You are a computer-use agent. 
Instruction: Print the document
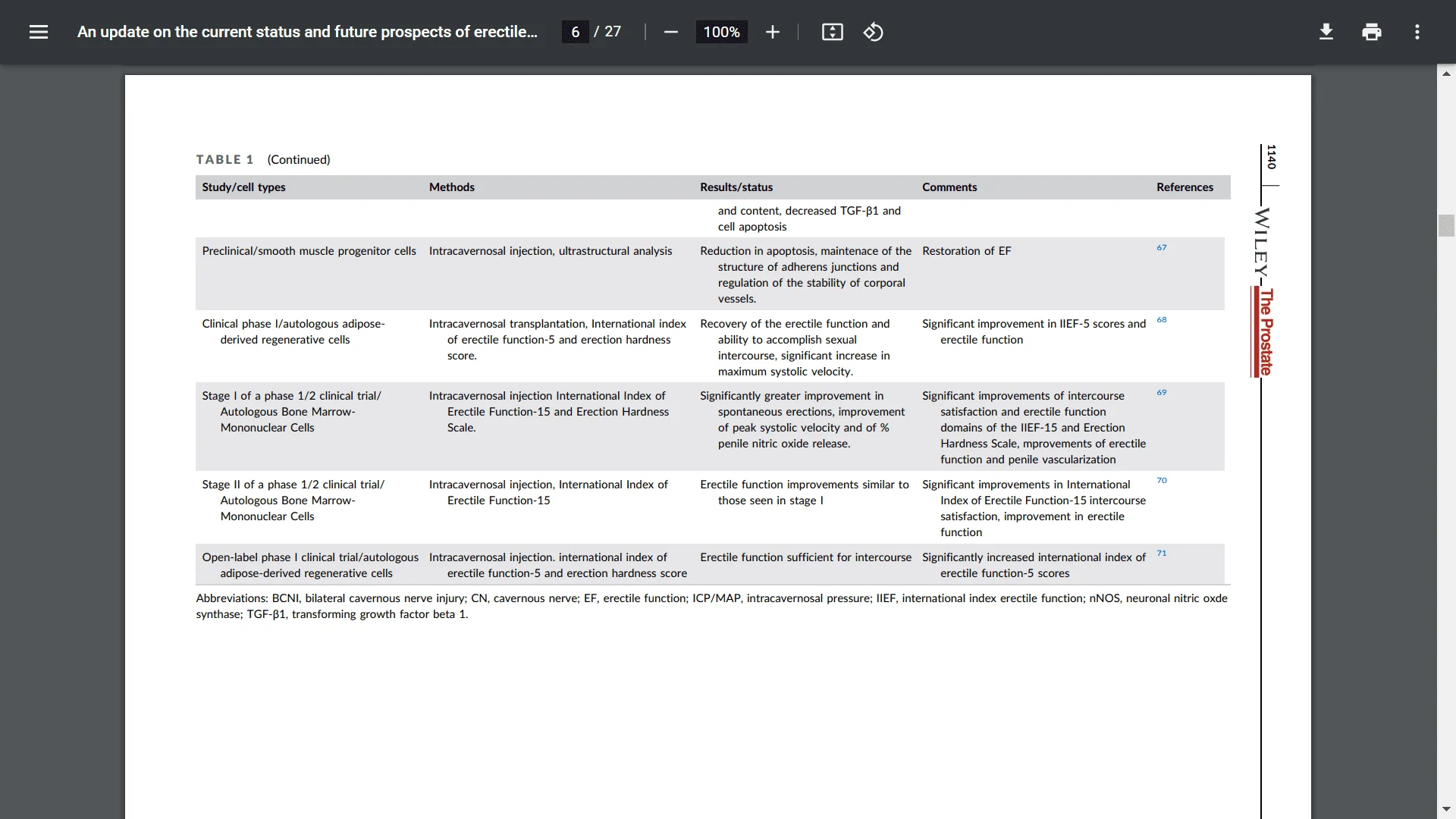(x=1371, y=32)
